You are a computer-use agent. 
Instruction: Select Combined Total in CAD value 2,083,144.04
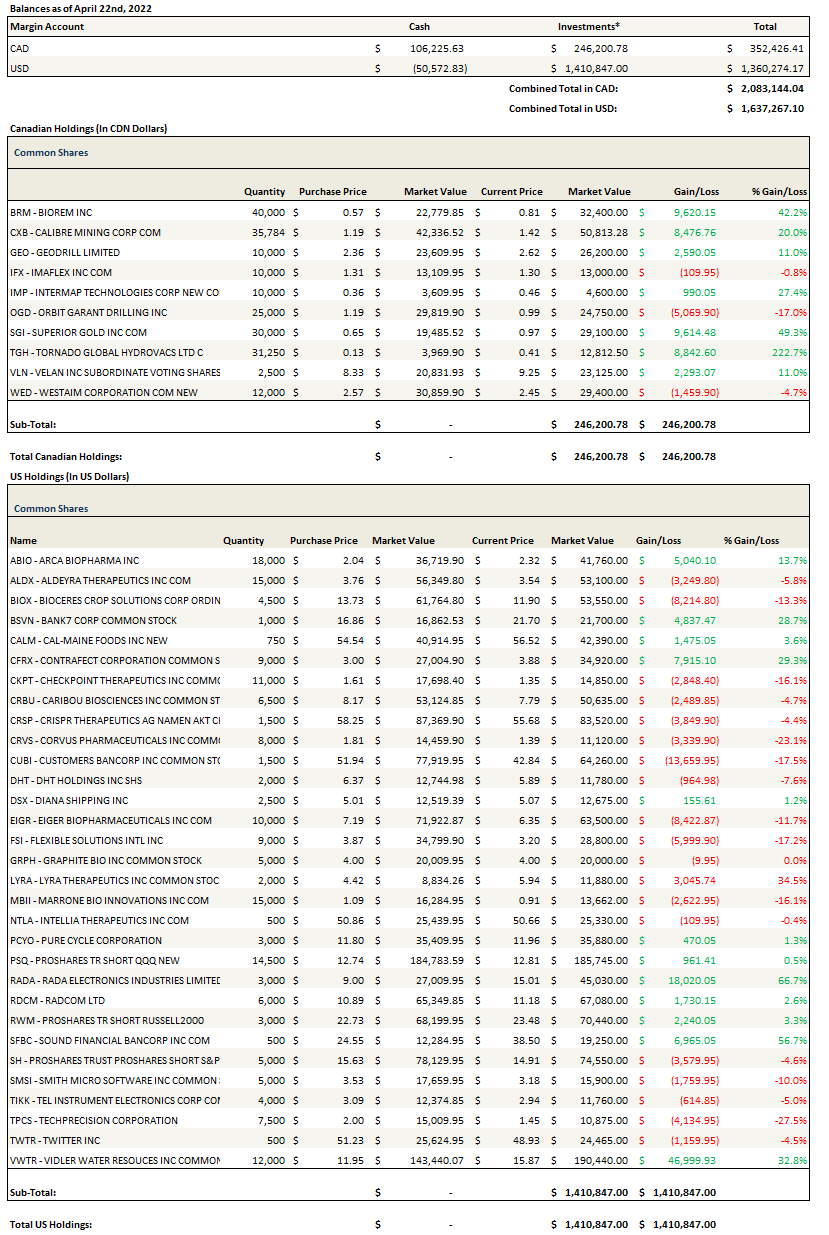point(770,88)
